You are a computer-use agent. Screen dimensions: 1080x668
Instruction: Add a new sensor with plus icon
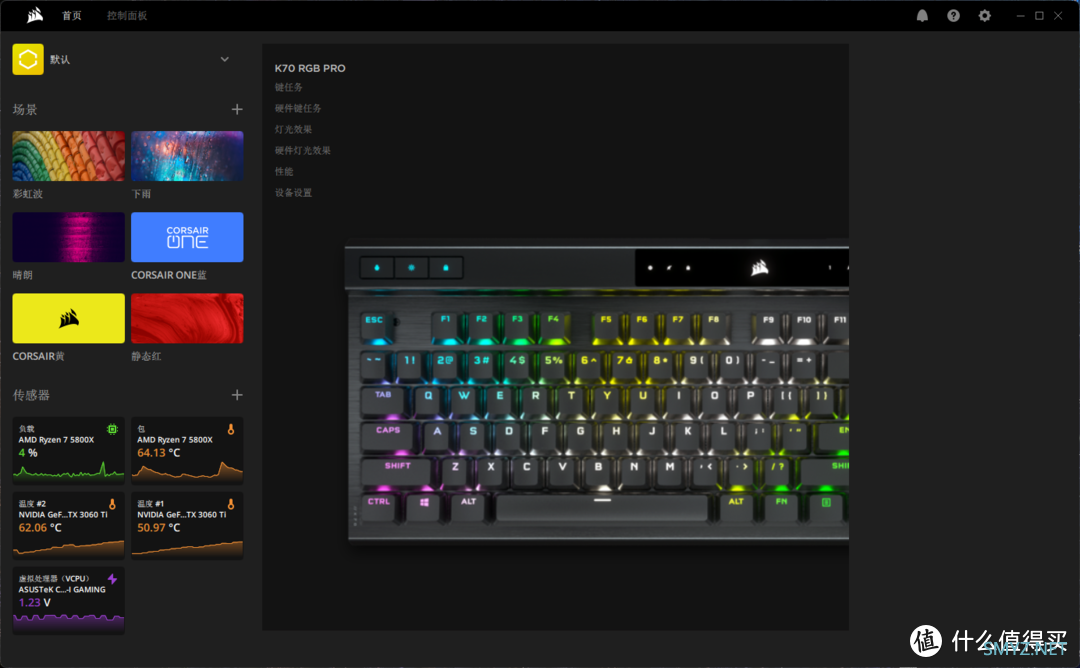pos(237,395)
